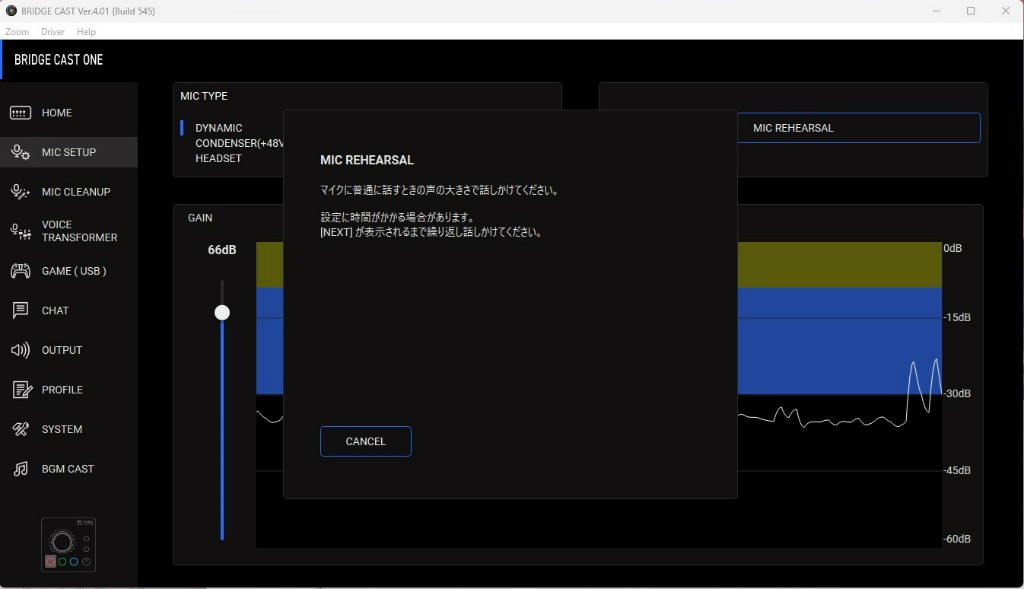Click the BRIDGE CAST ONE header title
1024x589 pixels.
coord(59,59)
